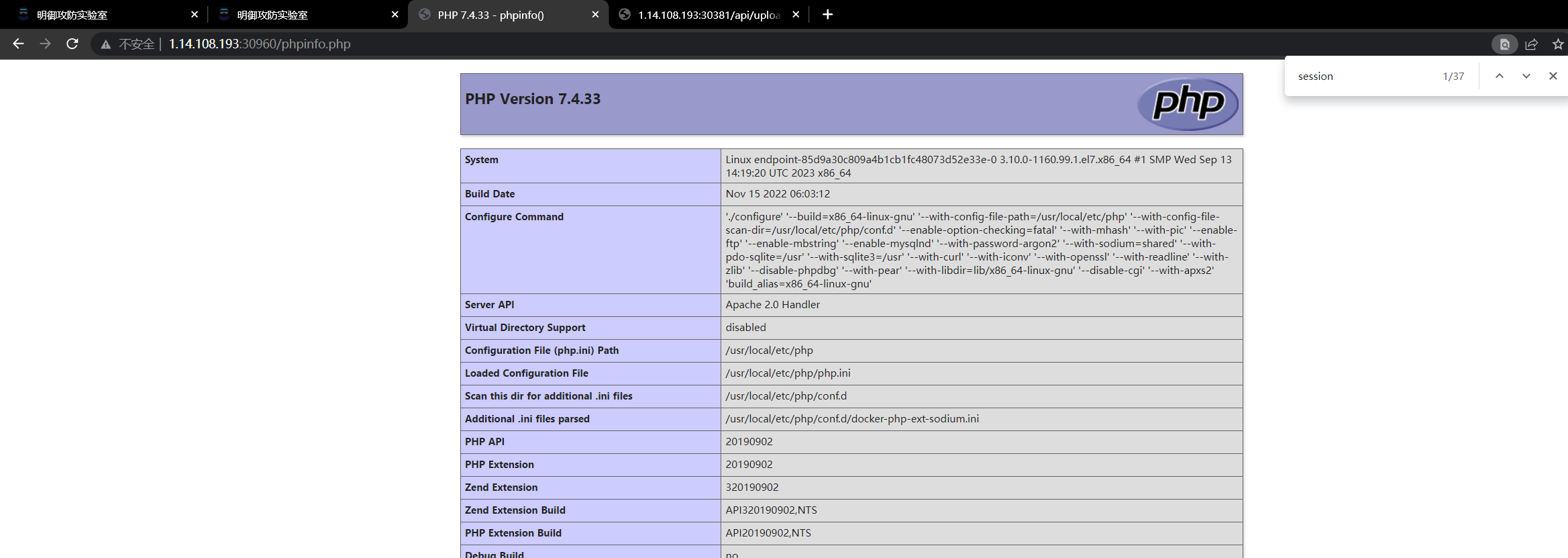Jump to next find result
1568x558 pixels.
(1526, 76)
